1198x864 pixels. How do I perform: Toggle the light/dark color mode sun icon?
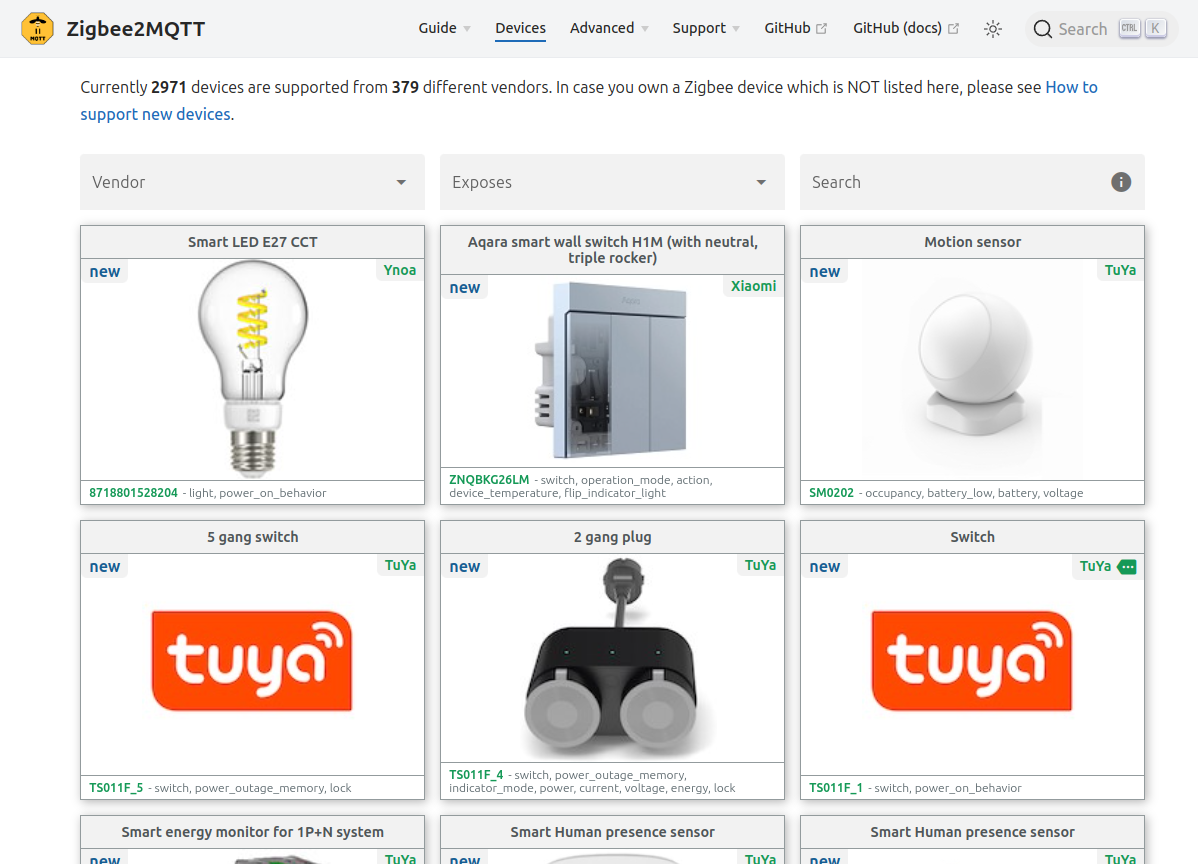click(x=992, y=29)
